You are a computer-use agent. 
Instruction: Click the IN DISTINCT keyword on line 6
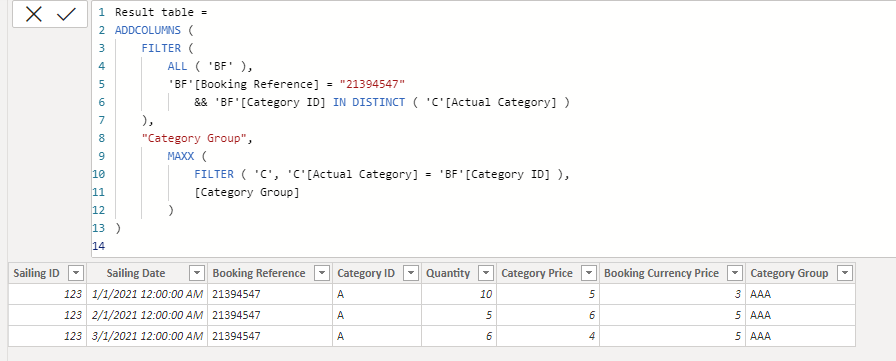369,102
